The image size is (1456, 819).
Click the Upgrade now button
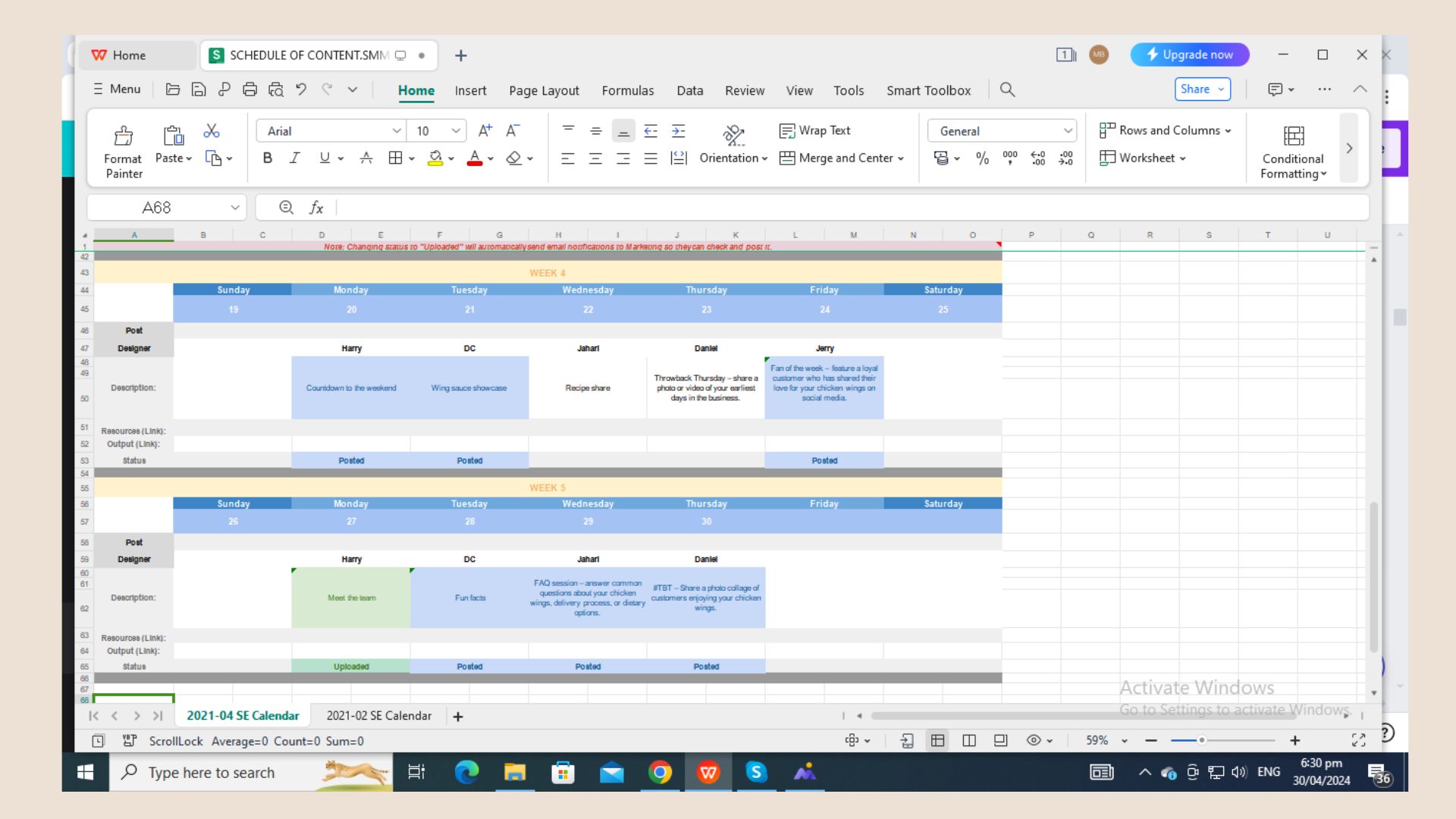(1189, 55)
